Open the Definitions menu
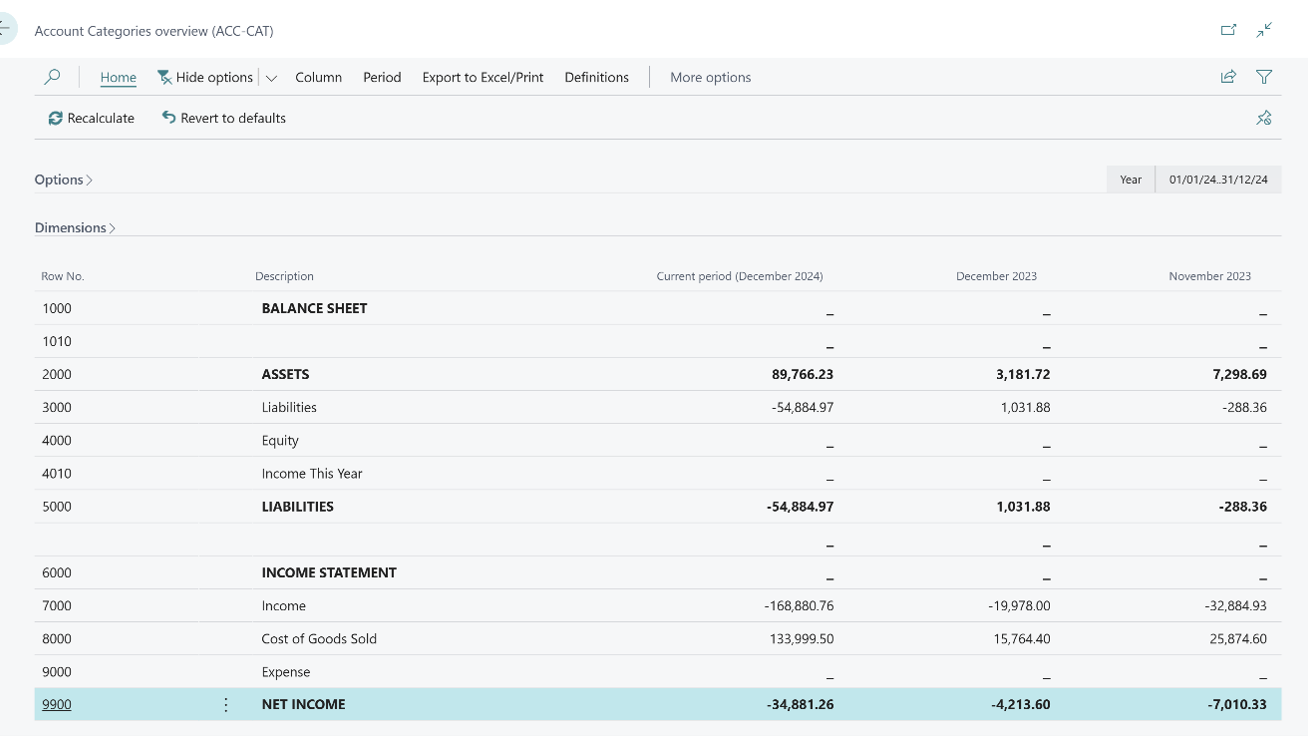 597,77
